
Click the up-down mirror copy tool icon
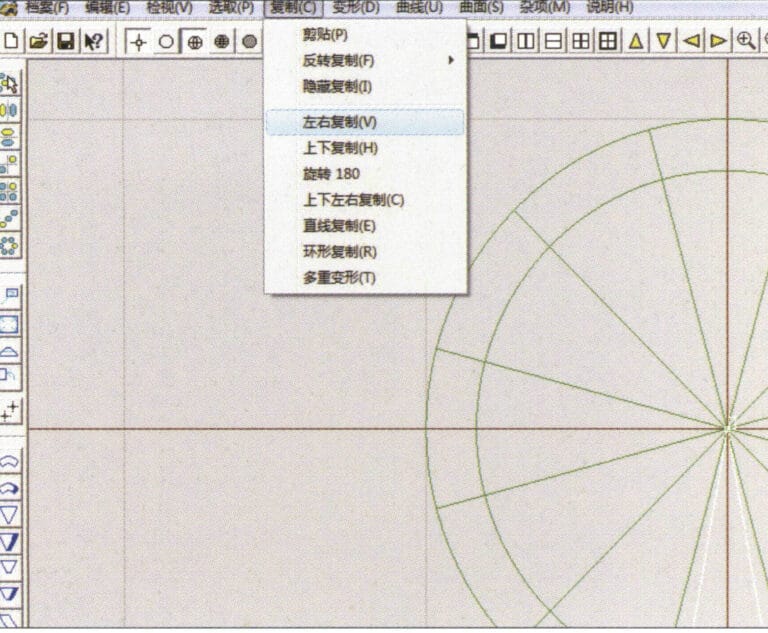[x=10, y=137]
